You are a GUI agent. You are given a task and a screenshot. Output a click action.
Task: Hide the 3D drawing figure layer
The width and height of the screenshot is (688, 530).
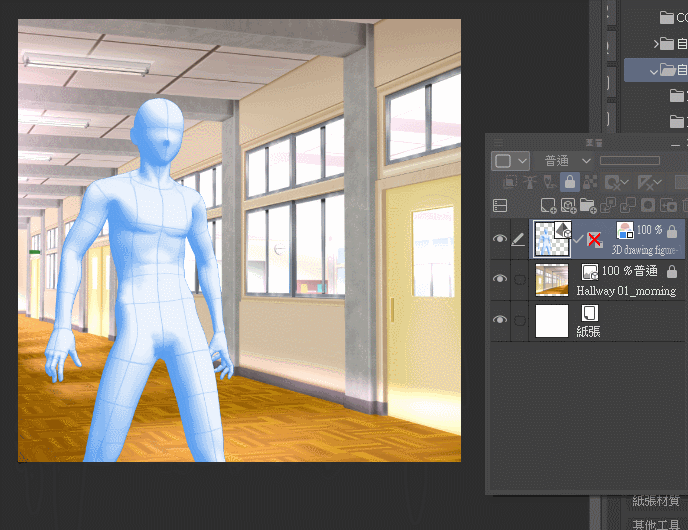pos(500,238)
